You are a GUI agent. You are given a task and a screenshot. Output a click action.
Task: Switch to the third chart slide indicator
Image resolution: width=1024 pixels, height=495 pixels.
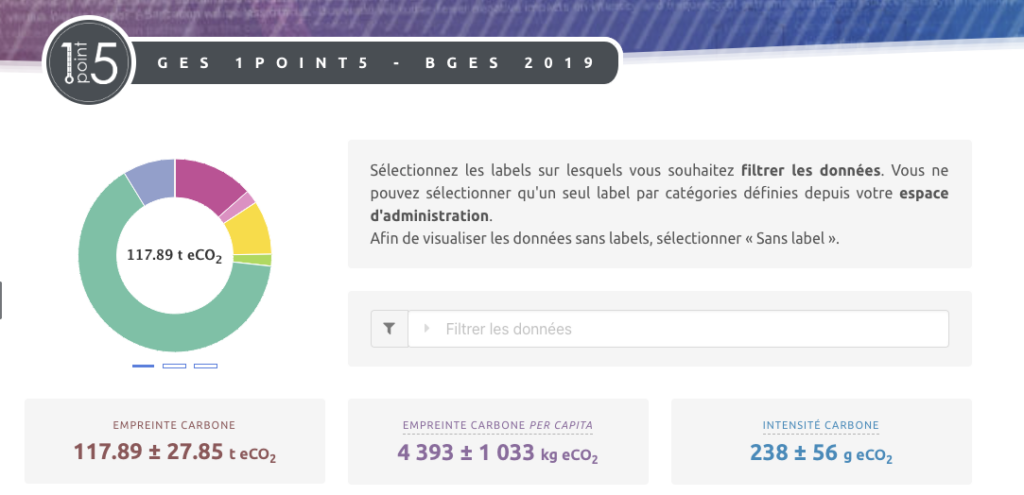pos(205,366)
